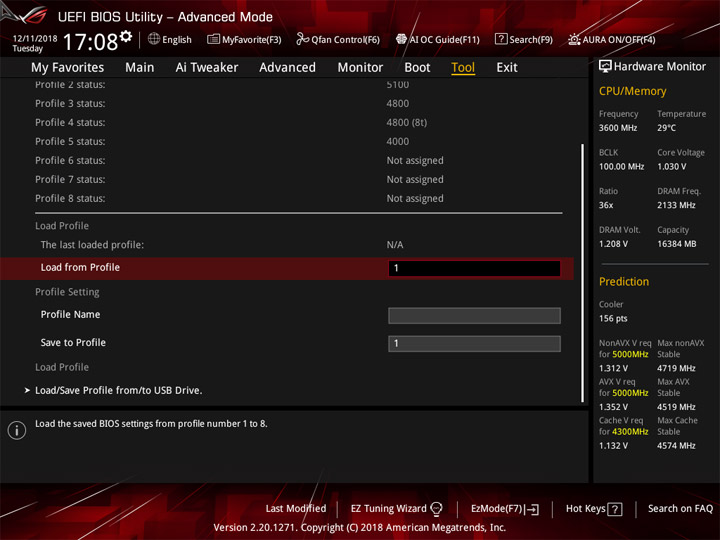Click the Prediction heading
The image size is (720, 540).
point(624,281)
